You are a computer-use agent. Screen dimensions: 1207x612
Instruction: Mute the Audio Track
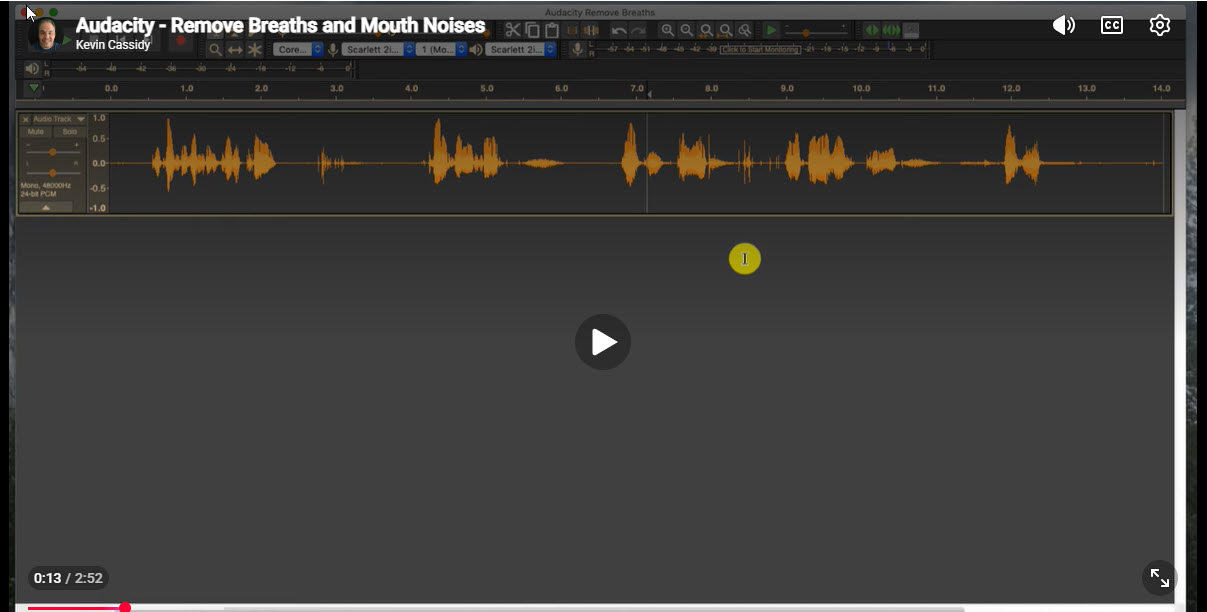pos(36,132)
